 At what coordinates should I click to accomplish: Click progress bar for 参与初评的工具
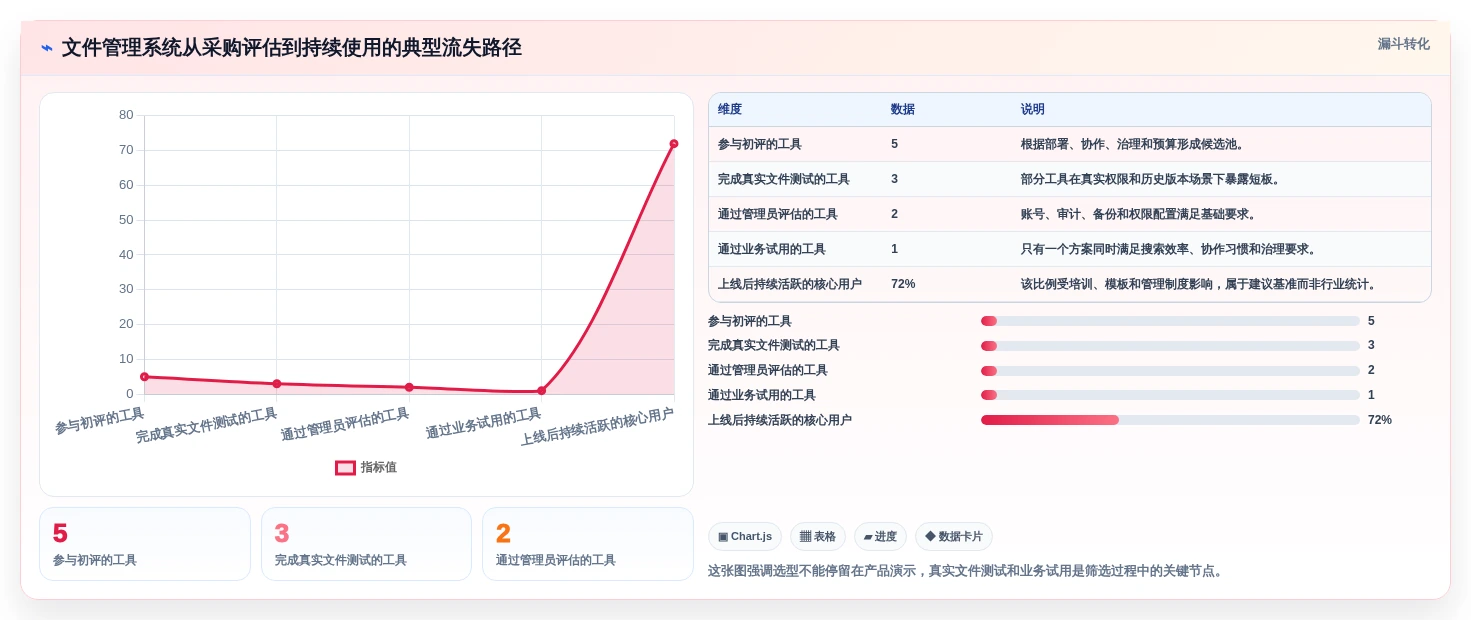coord(1170,321)
